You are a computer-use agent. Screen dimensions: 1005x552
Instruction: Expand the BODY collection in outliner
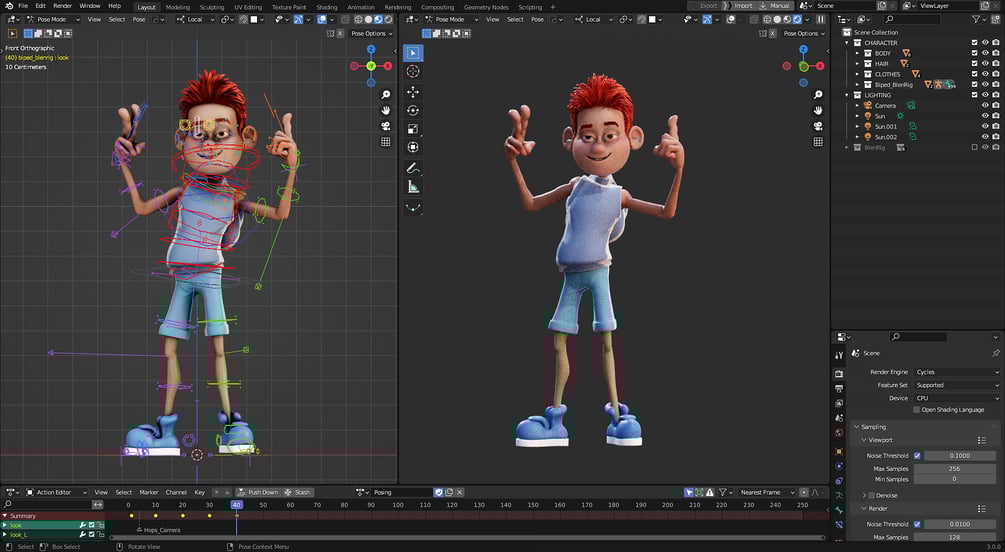(x=857, y=53)
